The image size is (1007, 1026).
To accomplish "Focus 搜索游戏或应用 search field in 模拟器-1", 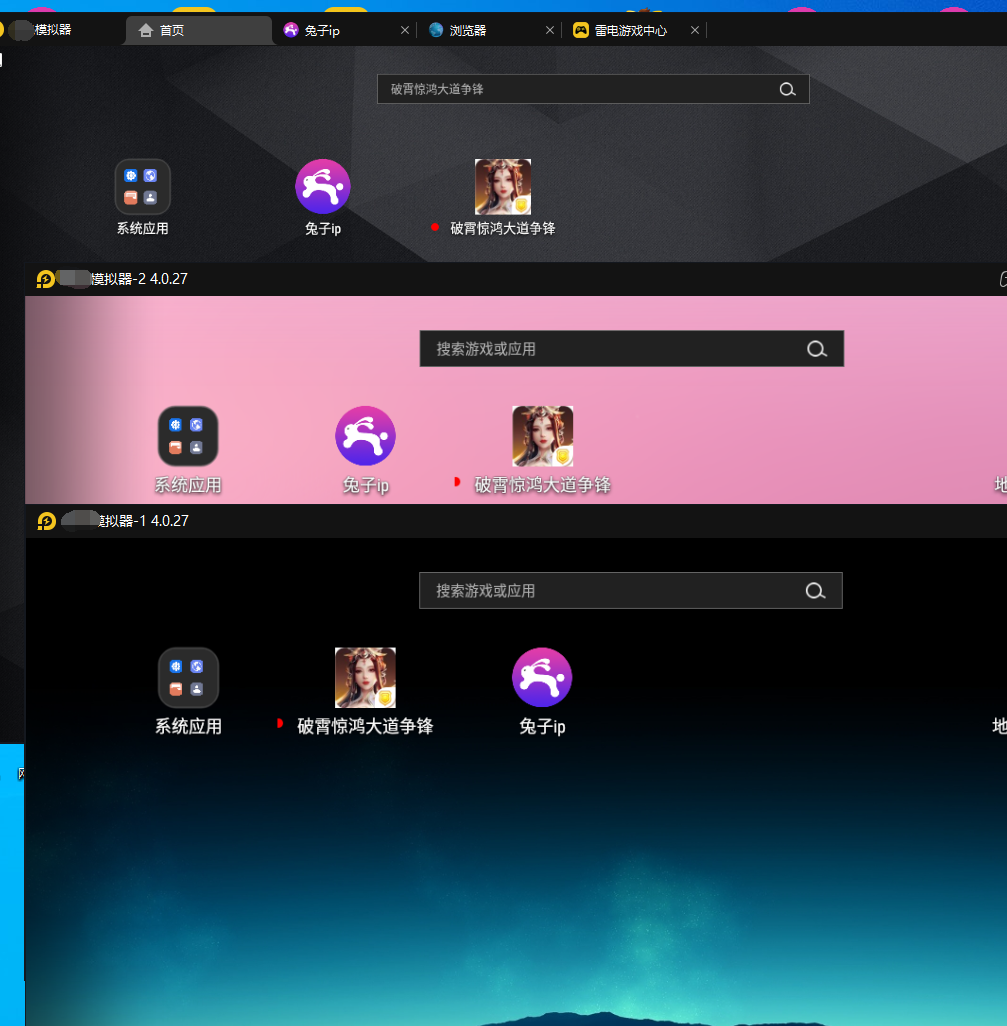I will coord(631,591).
